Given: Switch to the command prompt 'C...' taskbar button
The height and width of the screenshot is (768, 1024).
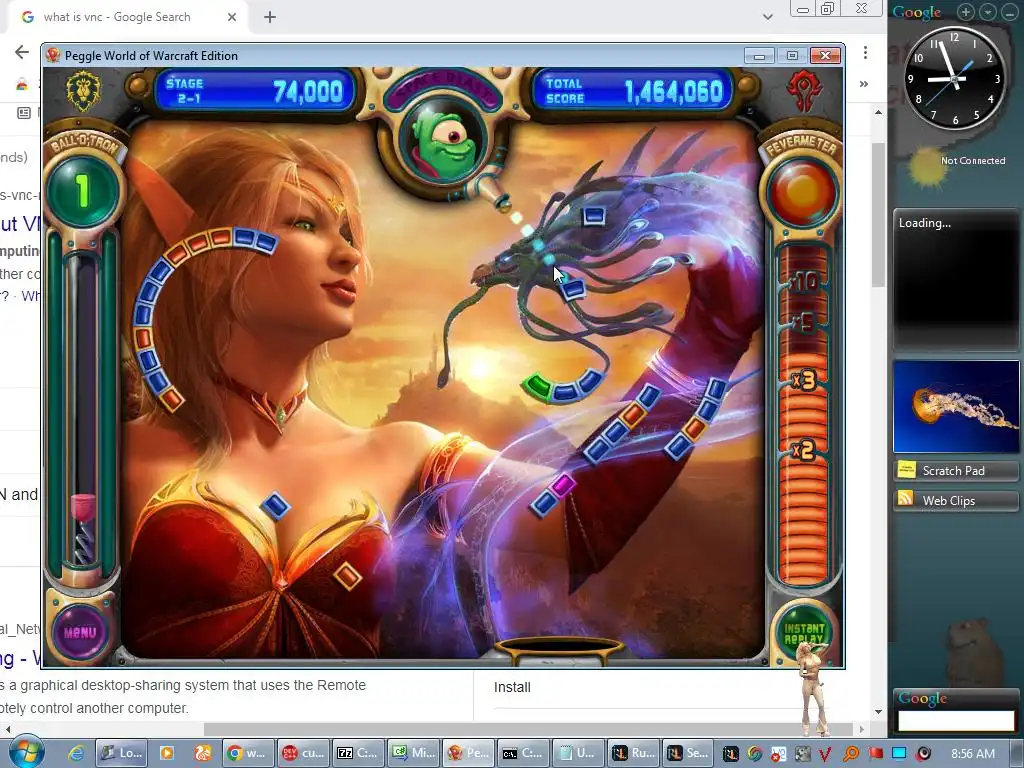Looking at the screenshot, I should [522, 753].
